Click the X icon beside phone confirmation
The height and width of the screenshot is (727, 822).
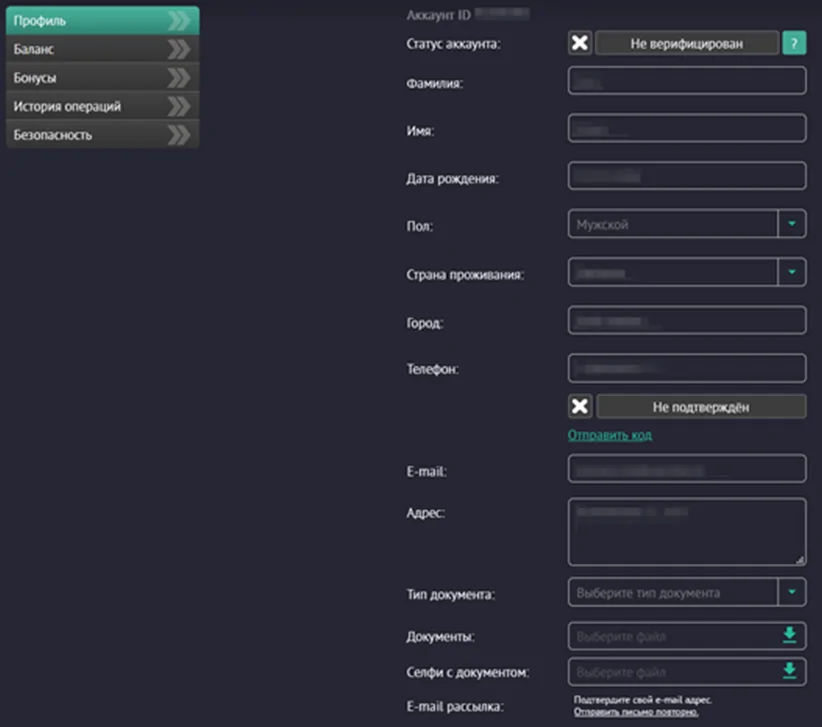click(580, 407)
